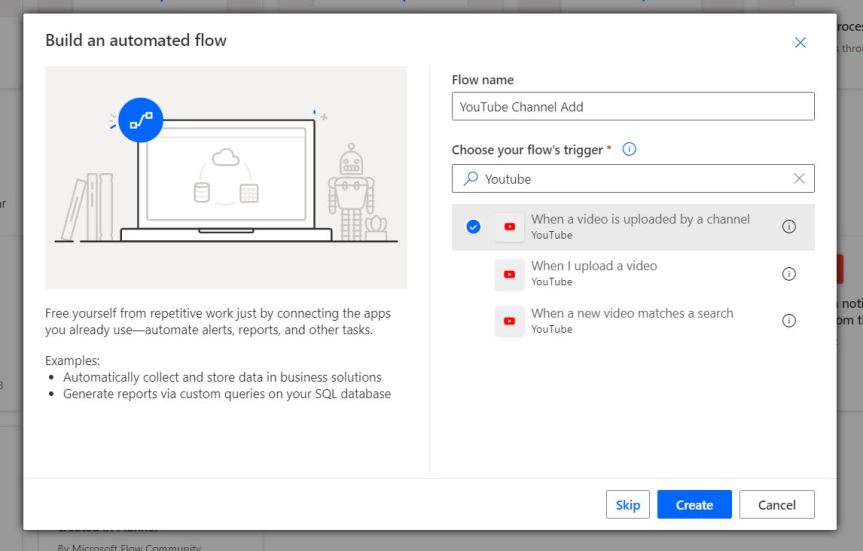Close the Build an automated flow dialog
Image resolution: width=863 pixels, height=551 pixels.
pyautogui.click(x=800, y=43)
